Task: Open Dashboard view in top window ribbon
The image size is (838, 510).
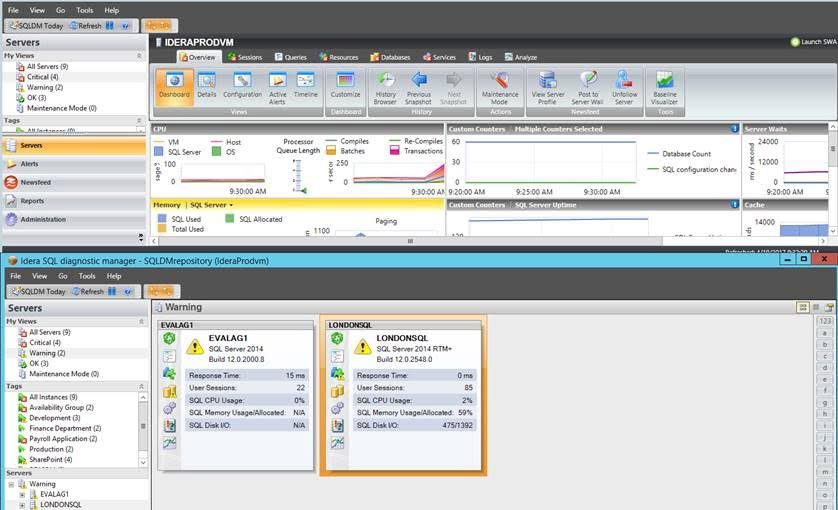Action: tap(174, 86)
